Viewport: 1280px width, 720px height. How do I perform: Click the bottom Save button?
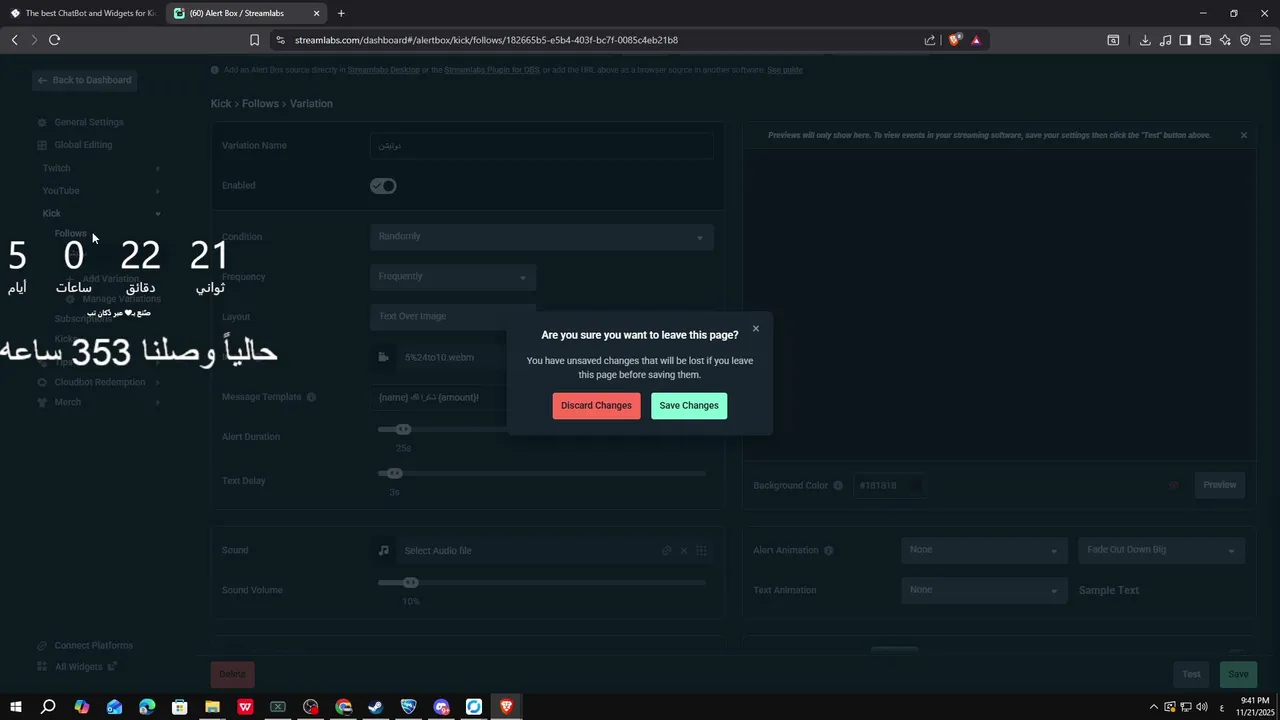[1238, 674]
